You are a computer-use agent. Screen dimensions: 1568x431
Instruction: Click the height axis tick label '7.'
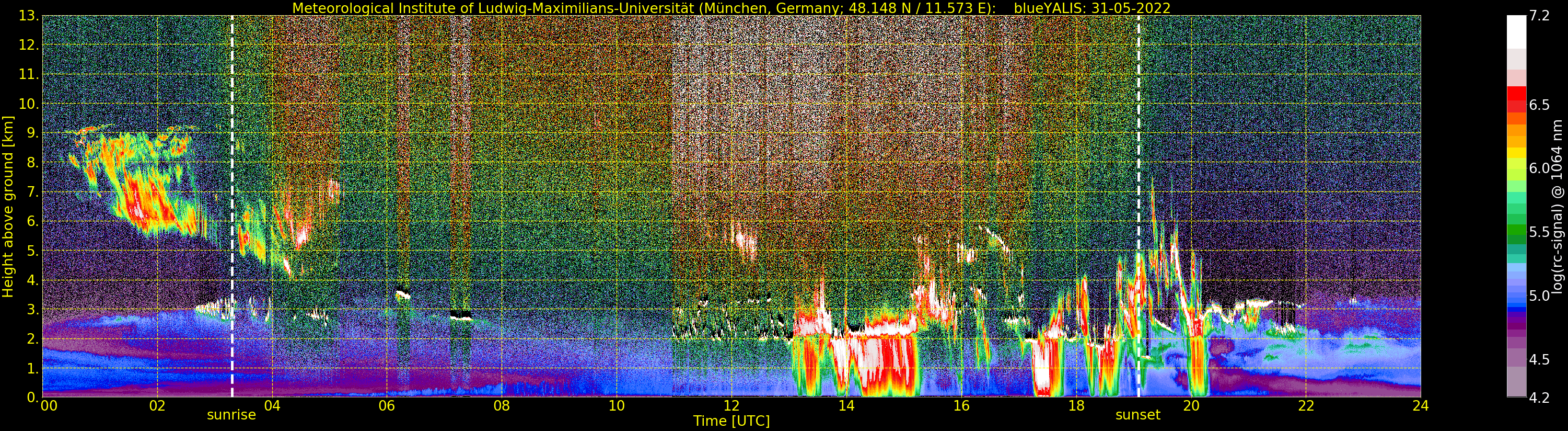tap(32, 192)
